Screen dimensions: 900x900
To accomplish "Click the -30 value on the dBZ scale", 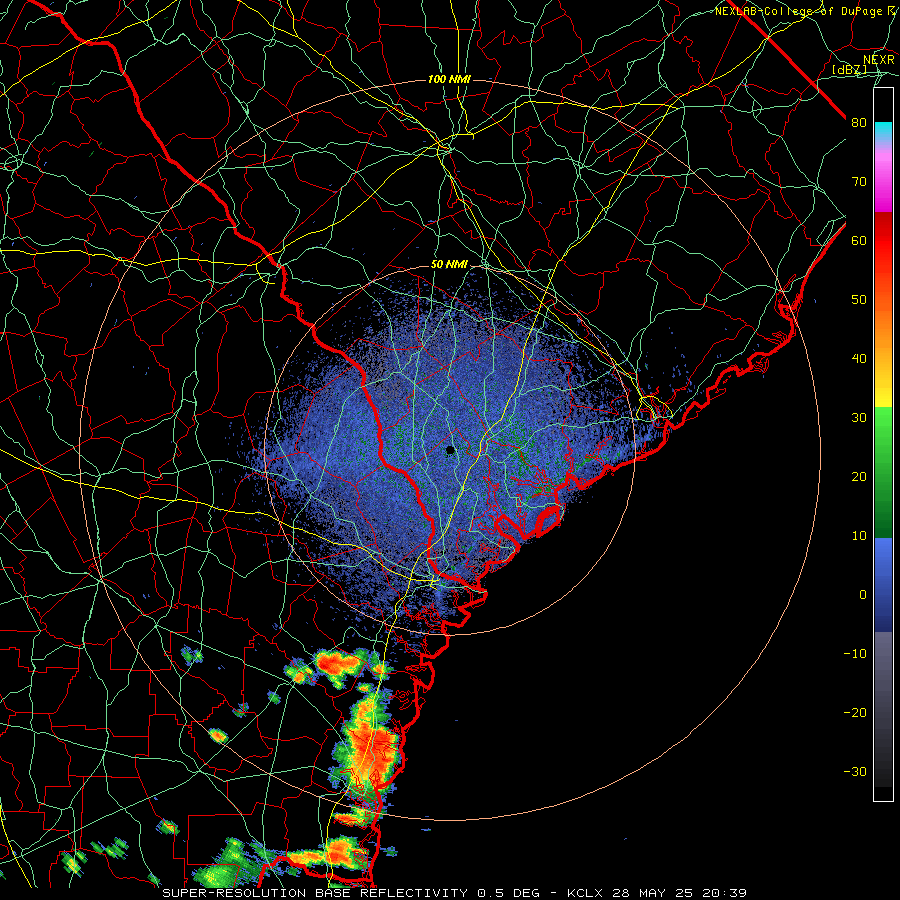I will tap(855, 772).
